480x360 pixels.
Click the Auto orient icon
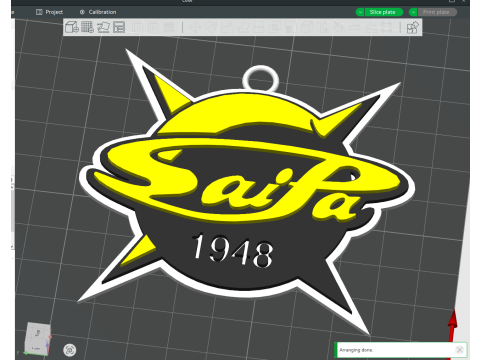(x=103, y=27)
